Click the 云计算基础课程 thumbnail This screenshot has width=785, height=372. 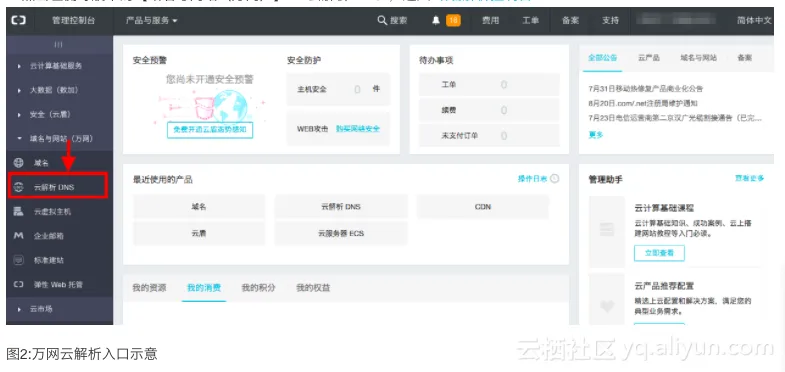(607, 231)
